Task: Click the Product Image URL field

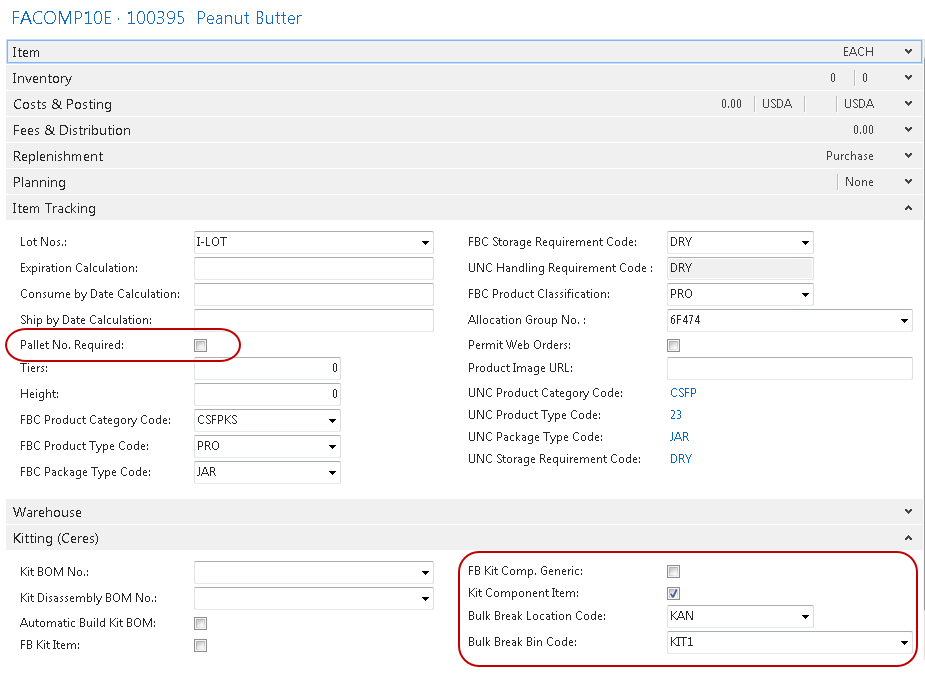Action: (790, 369)
